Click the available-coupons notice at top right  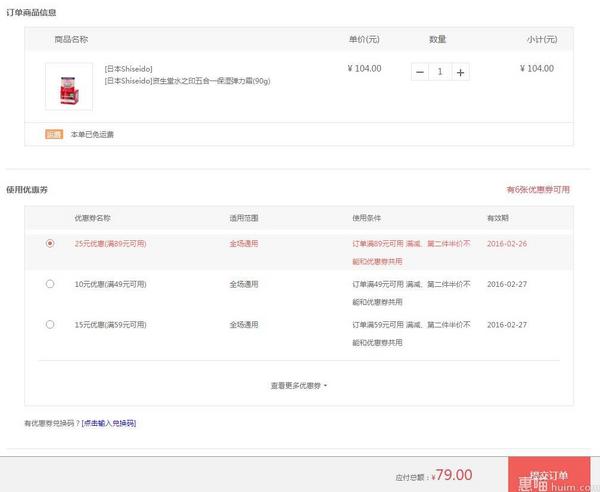538,190
